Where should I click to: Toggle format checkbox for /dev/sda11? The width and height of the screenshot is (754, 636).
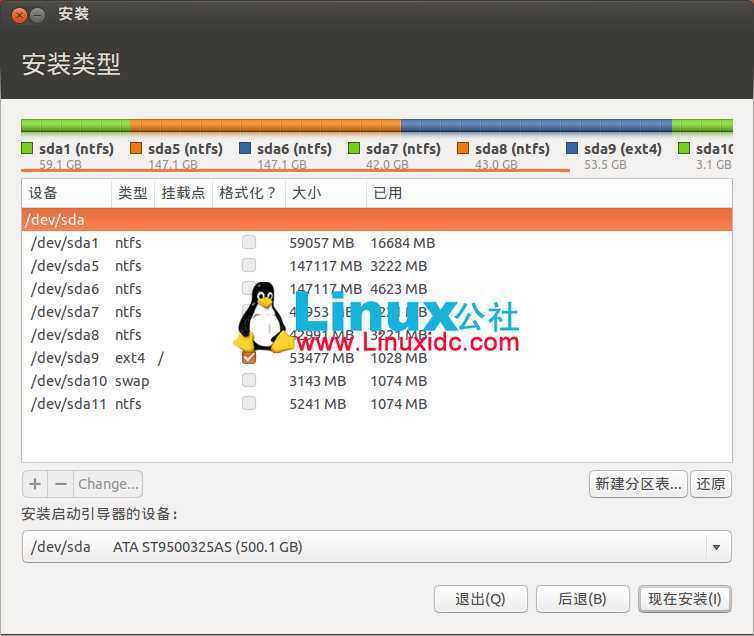click(x=249, y=403)
